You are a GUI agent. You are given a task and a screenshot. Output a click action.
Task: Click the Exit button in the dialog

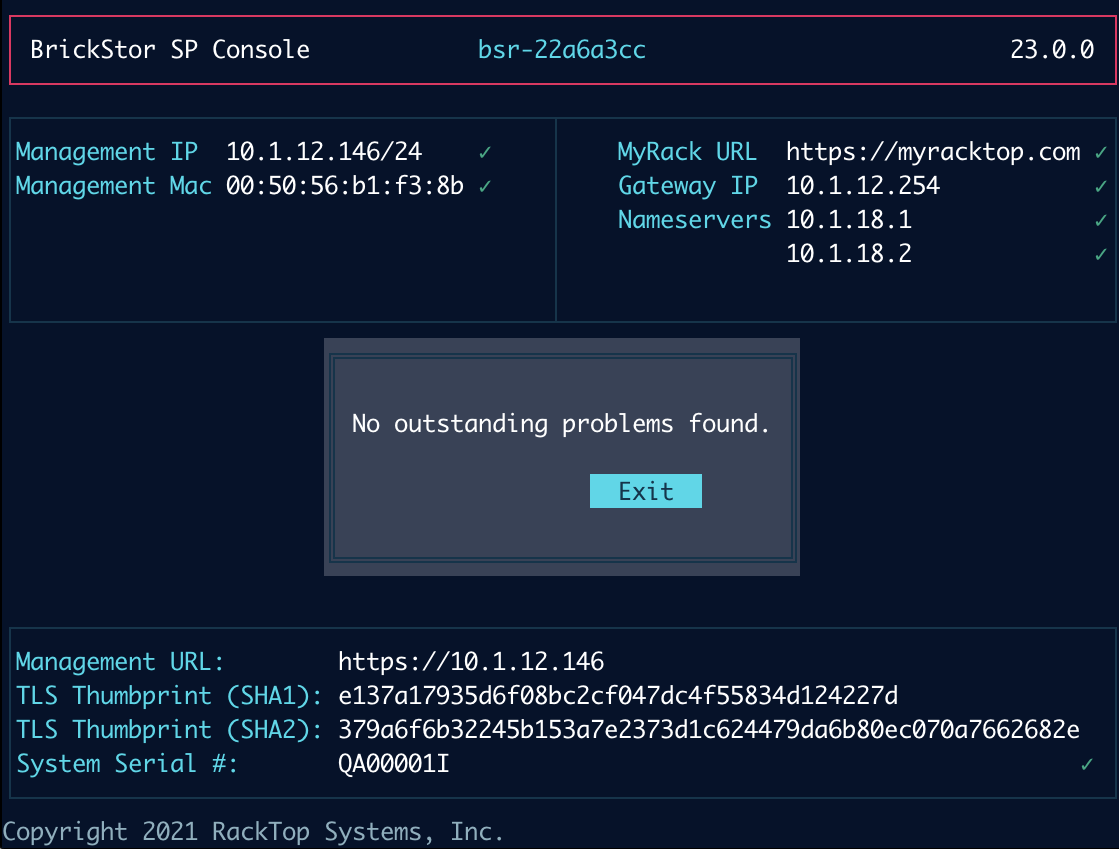[645, 491]
